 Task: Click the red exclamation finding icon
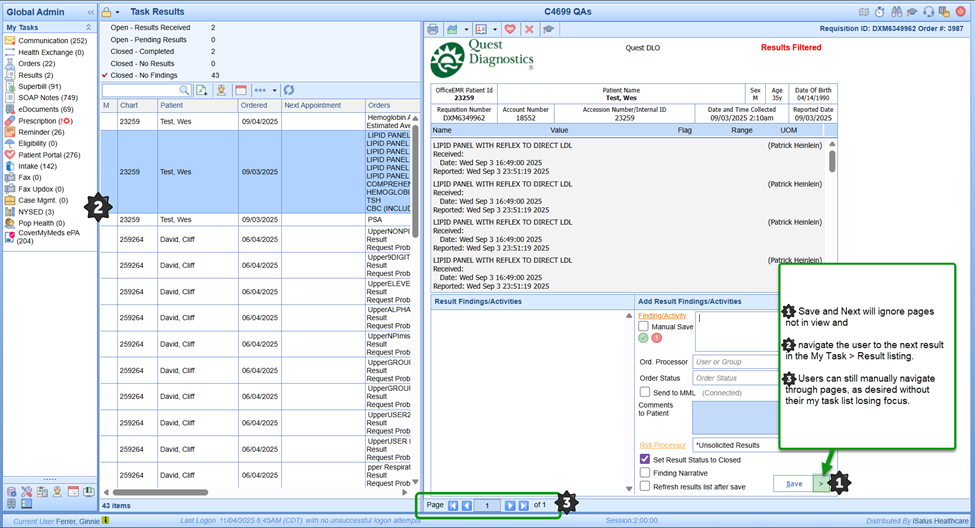click(x=657, y=338)
